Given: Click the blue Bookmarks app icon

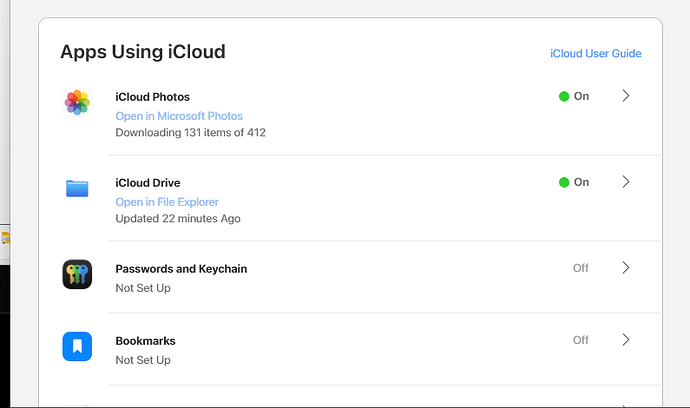Looking at the screenshot, I should coord(77,347).
